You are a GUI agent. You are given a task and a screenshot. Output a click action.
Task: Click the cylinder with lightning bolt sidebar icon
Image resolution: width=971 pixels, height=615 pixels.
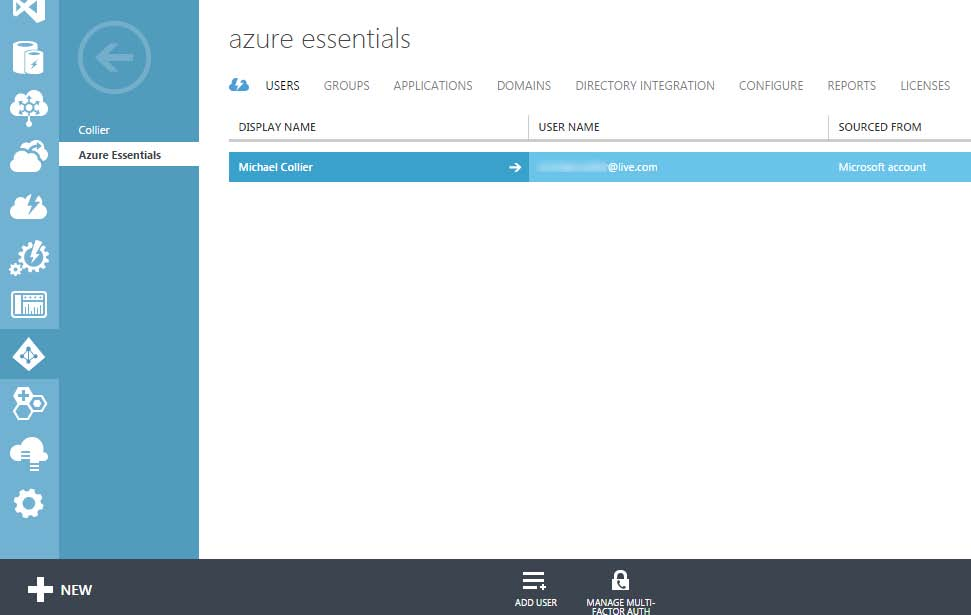point(29,58)
